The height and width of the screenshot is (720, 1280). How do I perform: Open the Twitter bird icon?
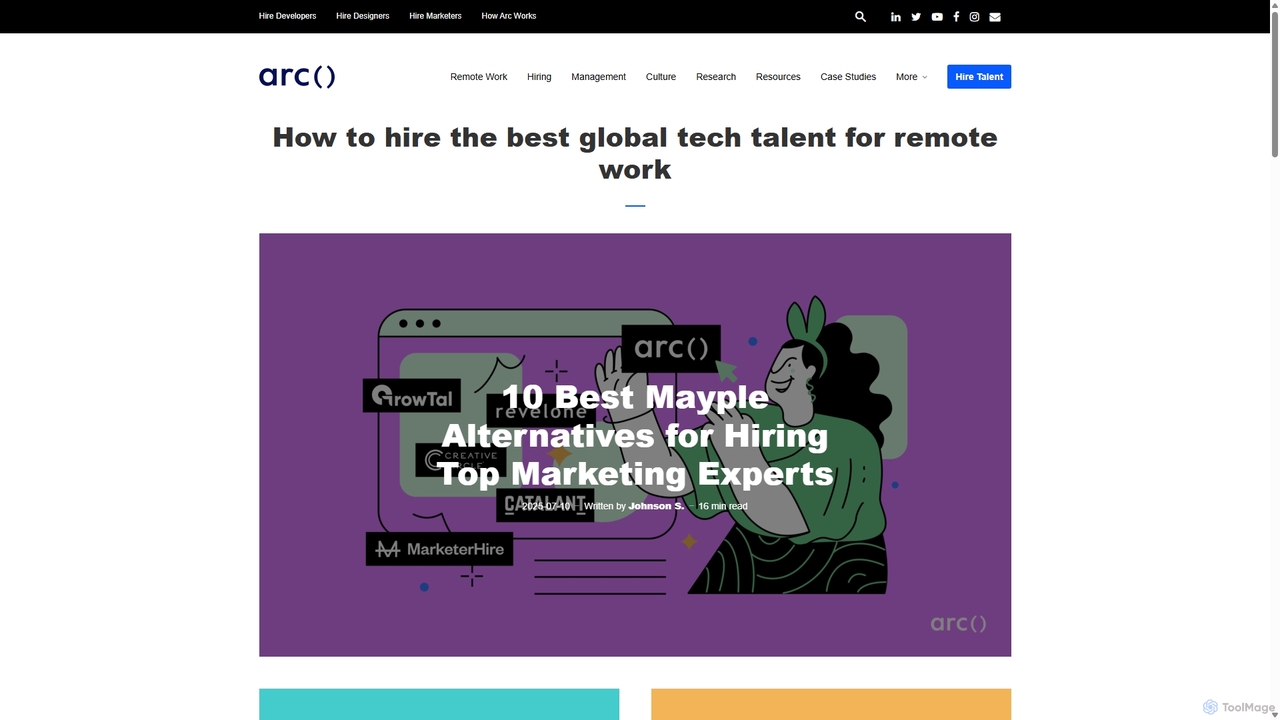click(x=915, y=17)
